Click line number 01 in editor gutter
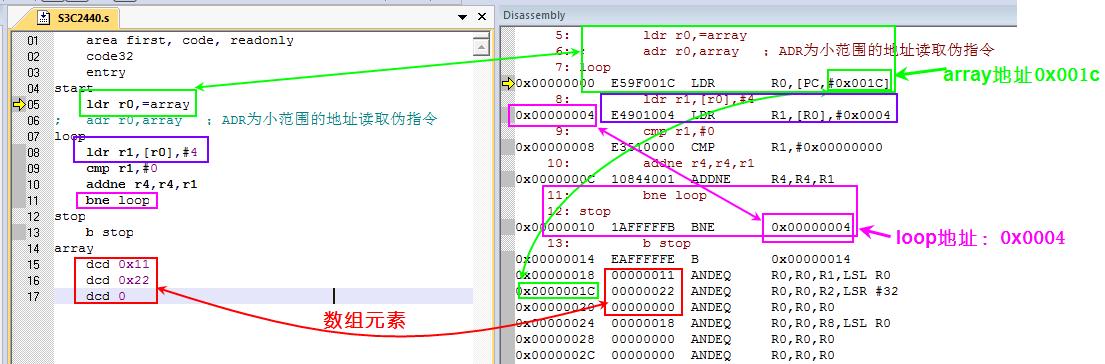Screen dimensions: 1105x364 (33, 40)
